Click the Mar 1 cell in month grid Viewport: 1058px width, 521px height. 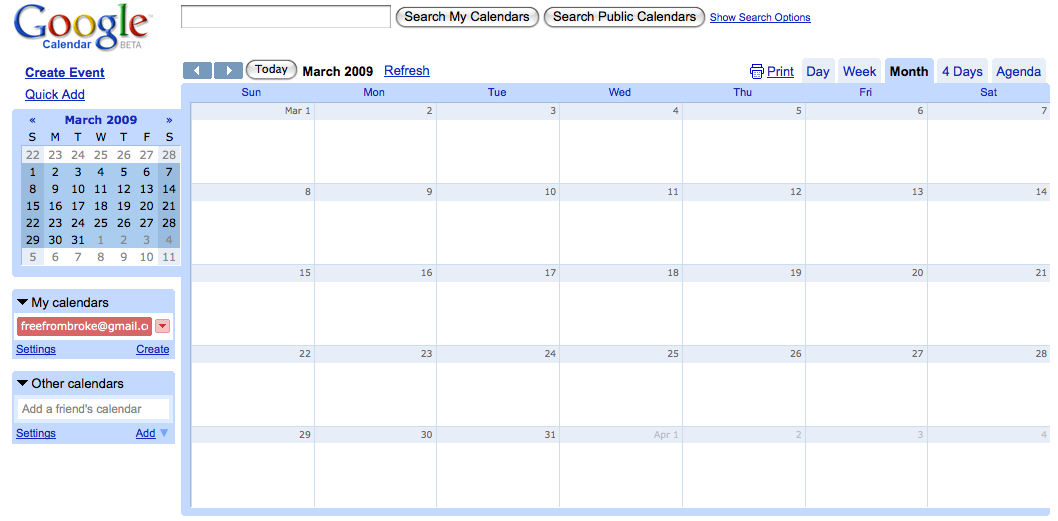[x=252, y=143]
